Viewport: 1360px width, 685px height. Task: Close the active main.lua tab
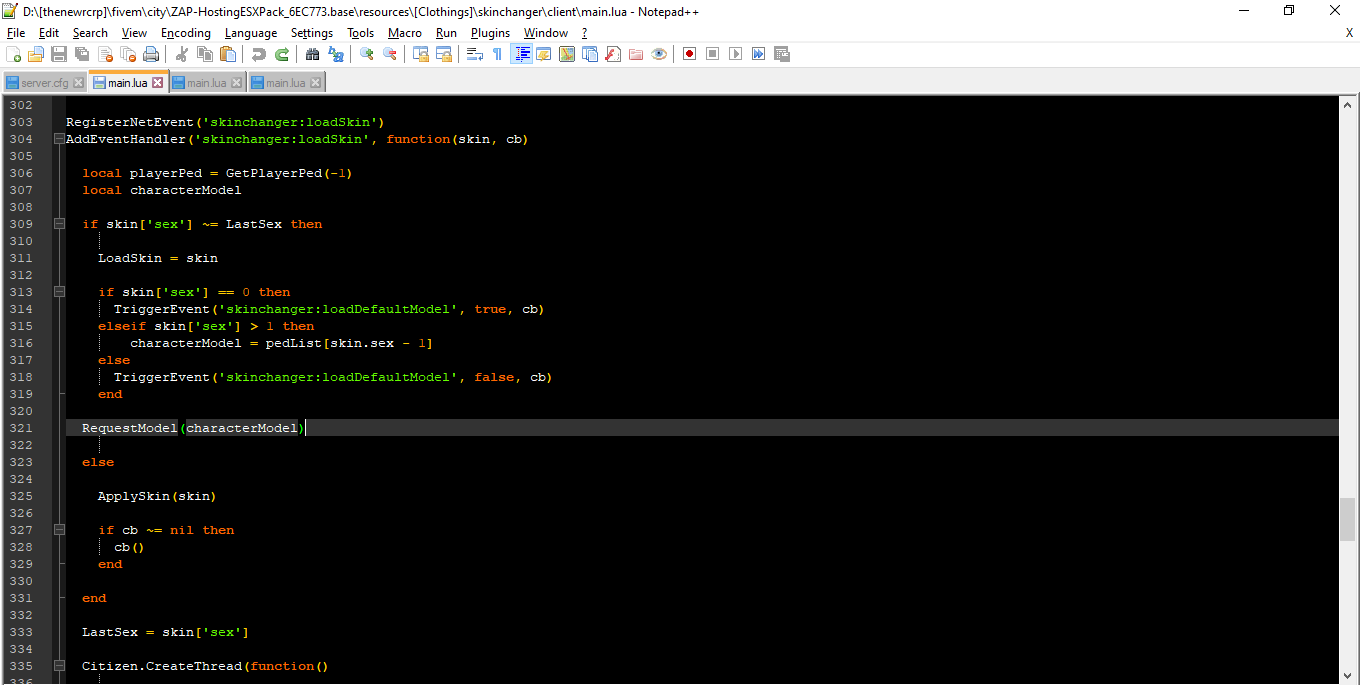[157, 83]
